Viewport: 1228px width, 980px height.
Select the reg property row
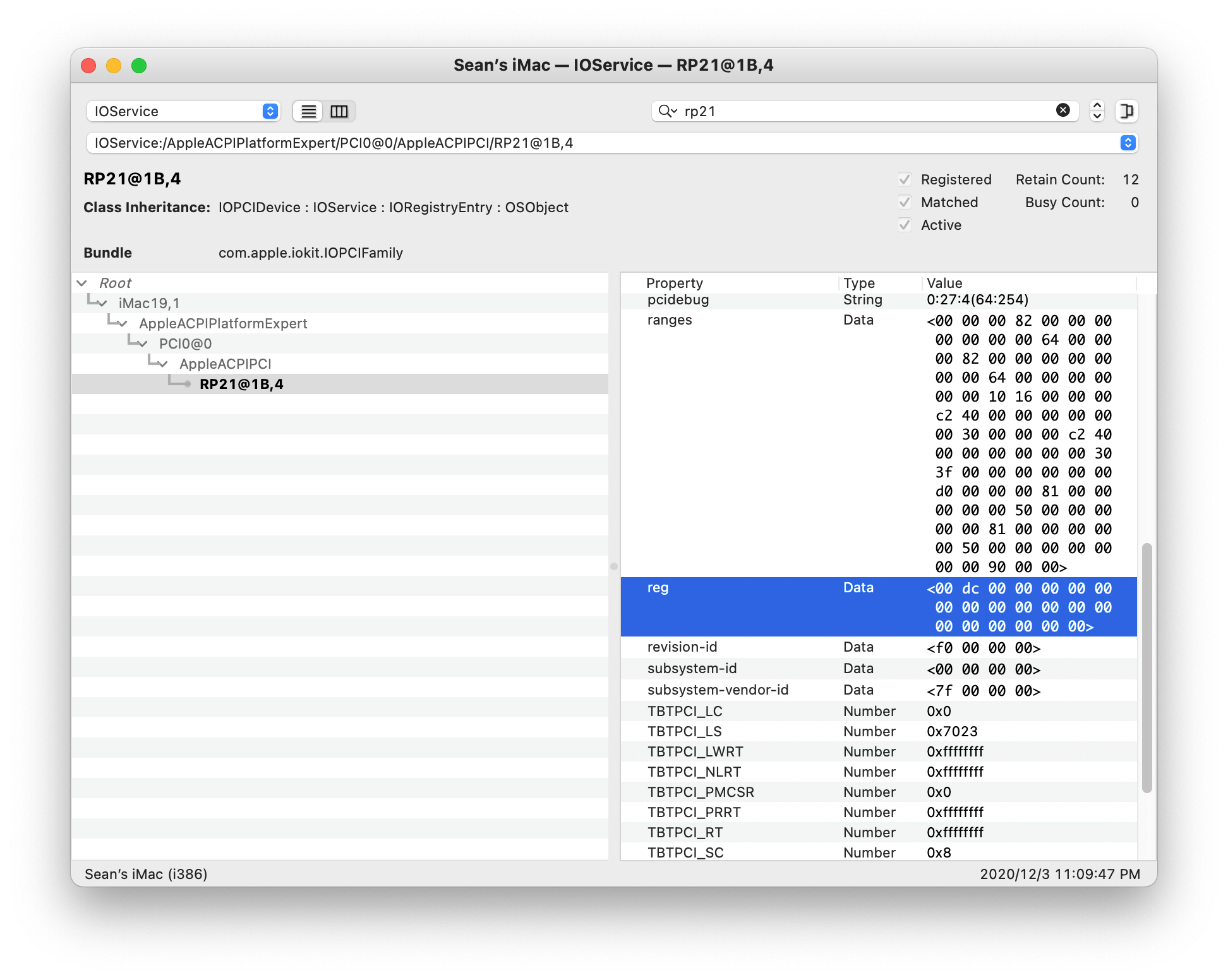click(879, 607)
